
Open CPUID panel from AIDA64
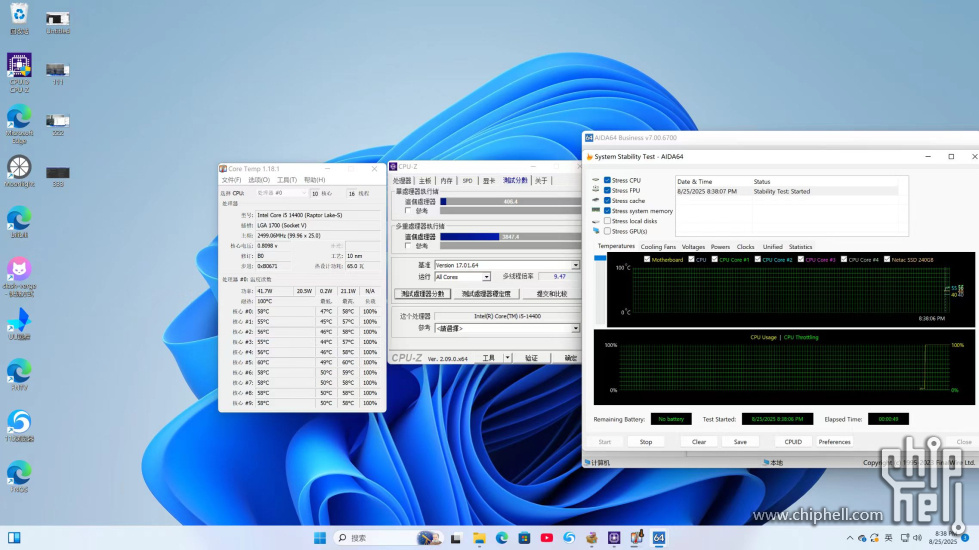793,442
